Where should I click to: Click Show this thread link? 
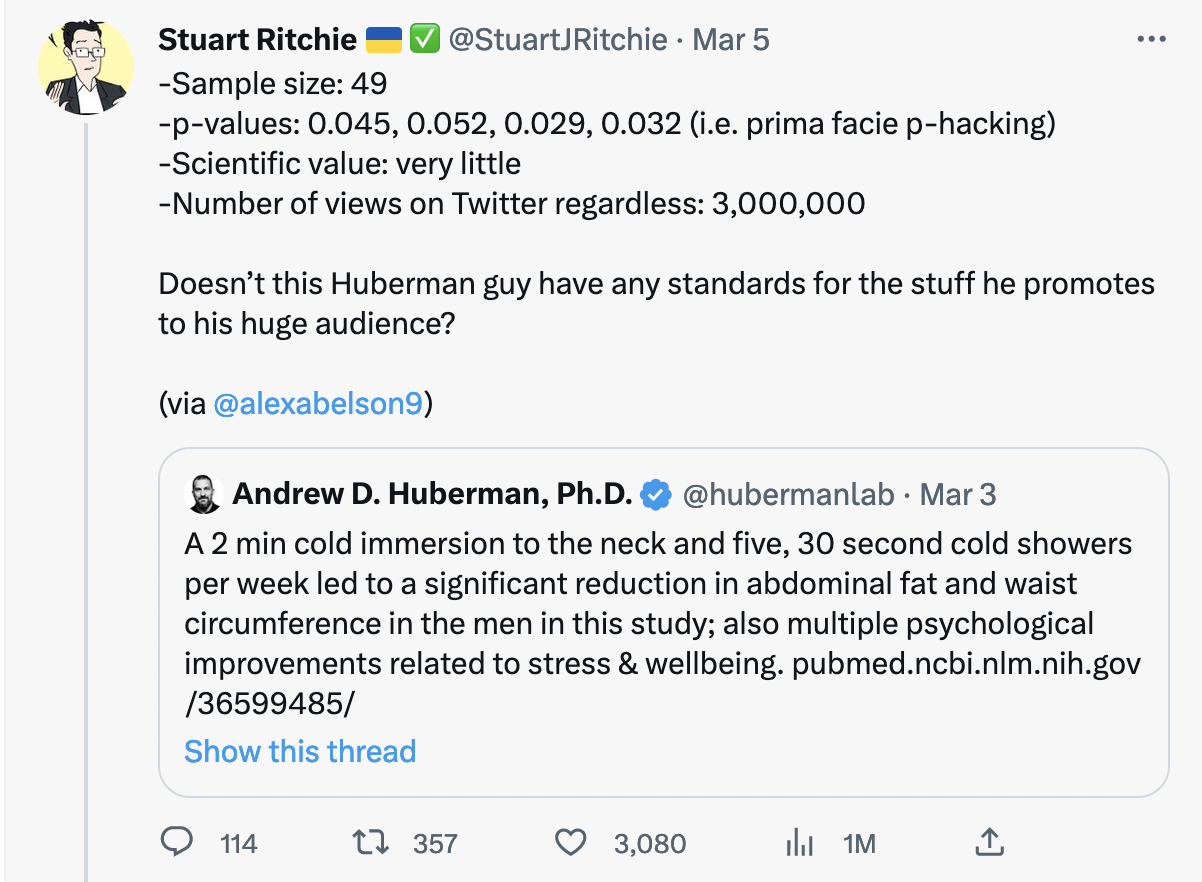click(x=300, y=751)
